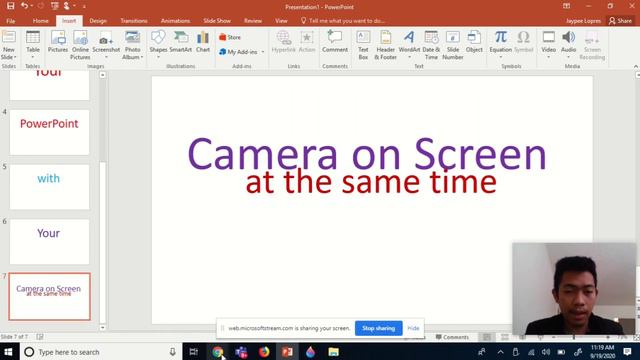Click the slide panel scroll down arrow
The image size is (640, 360).
102,327
